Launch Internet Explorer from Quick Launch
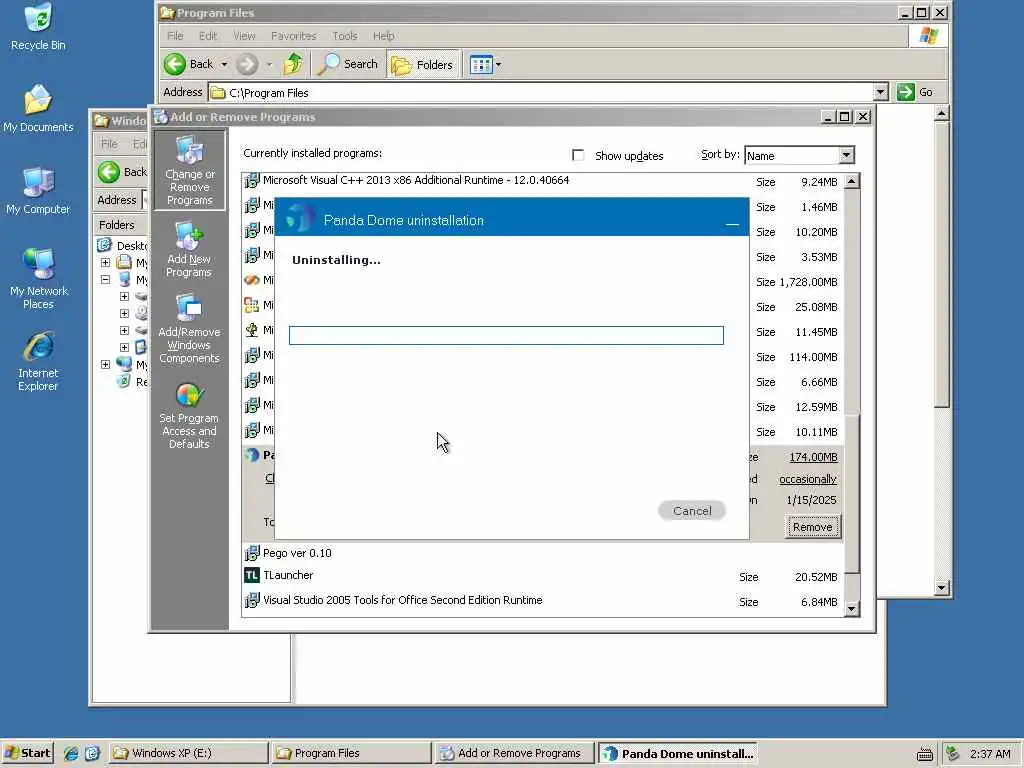Viewport: 1024px width, 768px height. [x=71, y=753]
